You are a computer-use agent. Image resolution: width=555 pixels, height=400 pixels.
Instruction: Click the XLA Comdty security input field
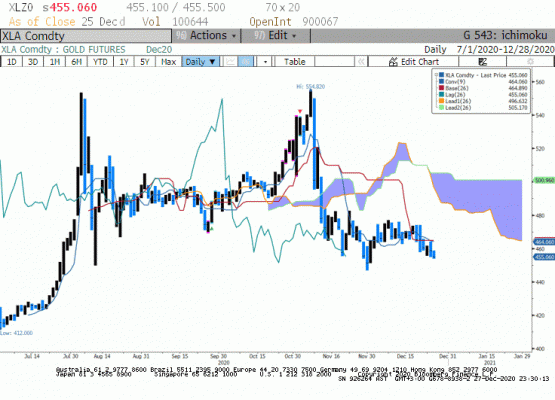tap(86, 36)
